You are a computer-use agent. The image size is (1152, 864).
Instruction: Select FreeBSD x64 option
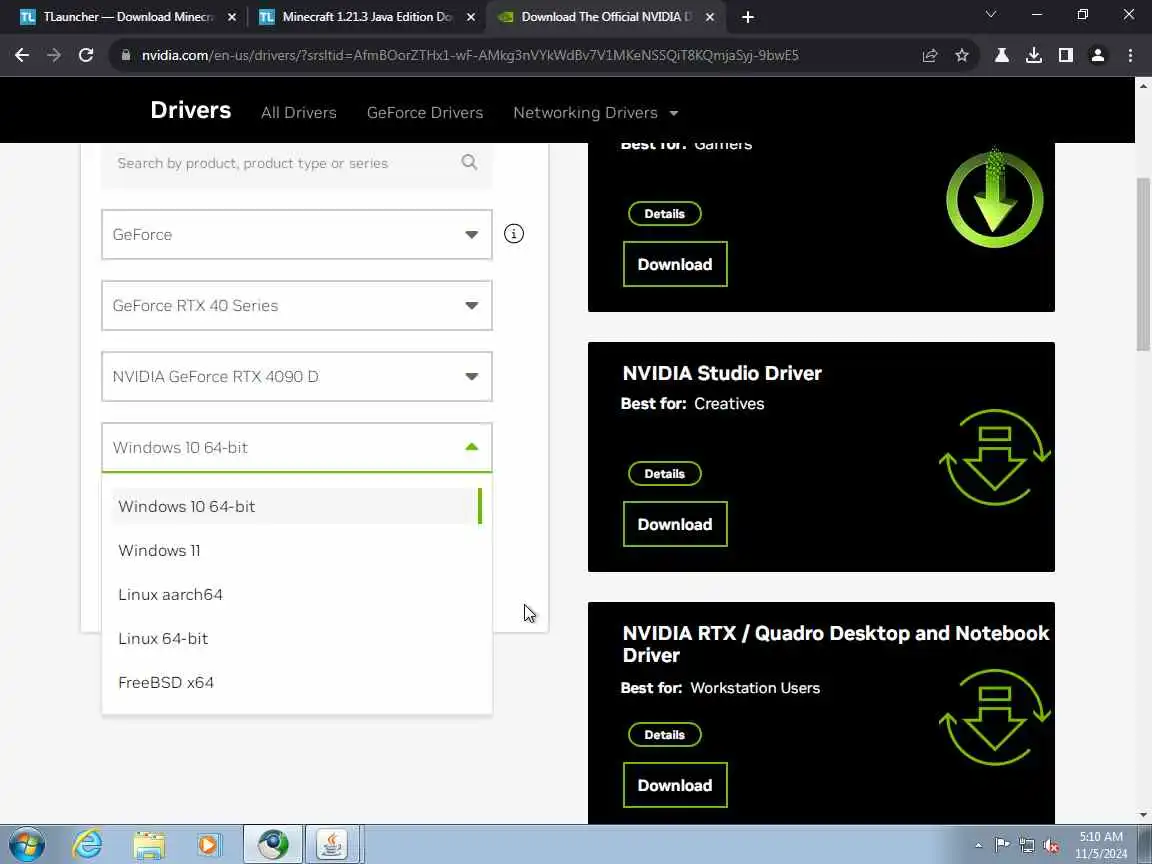[x=297, y=683]
